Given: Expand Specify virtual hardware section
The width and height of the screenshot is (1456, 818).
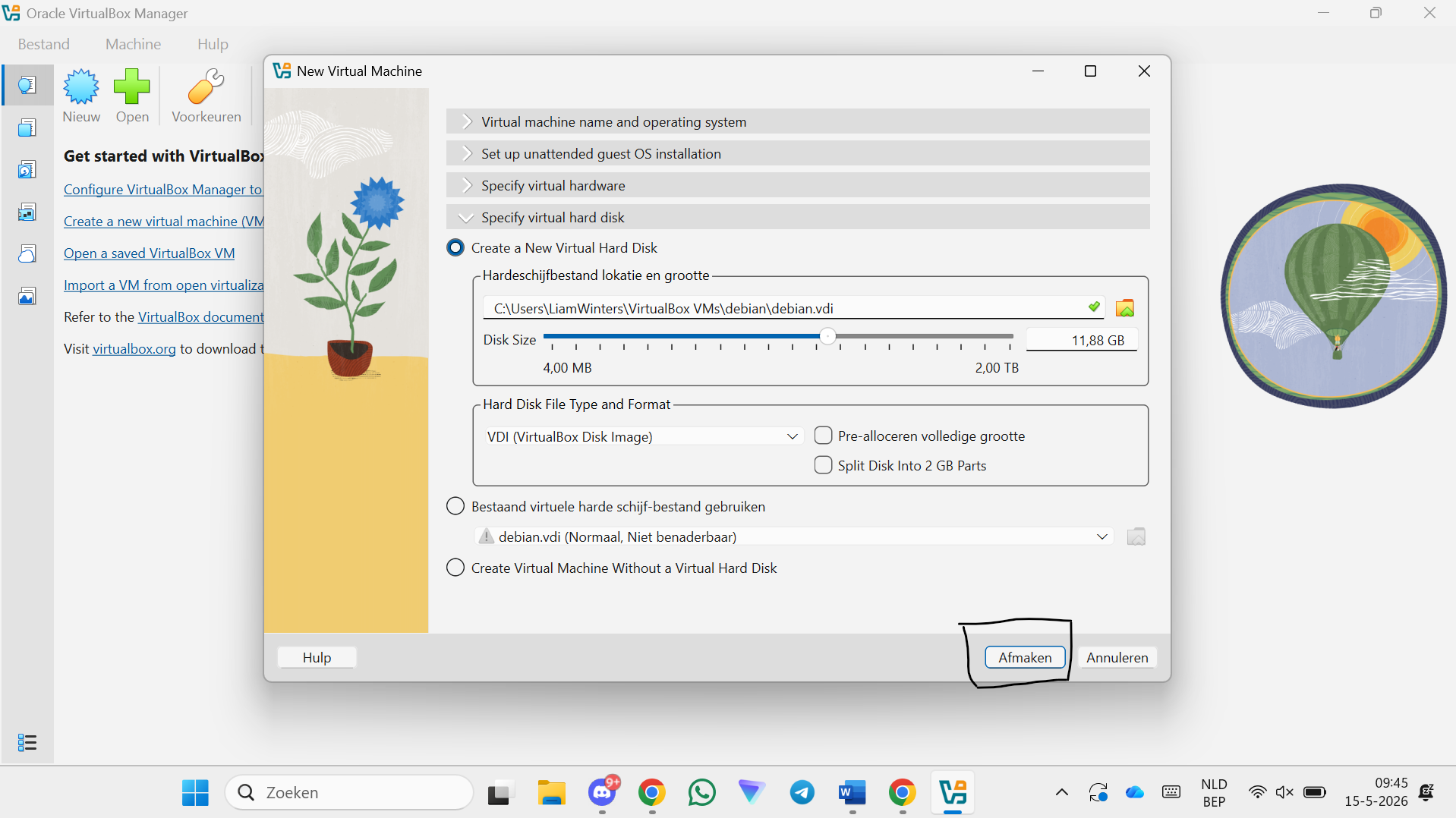Looking at the screenshot, I should (798, 185).
